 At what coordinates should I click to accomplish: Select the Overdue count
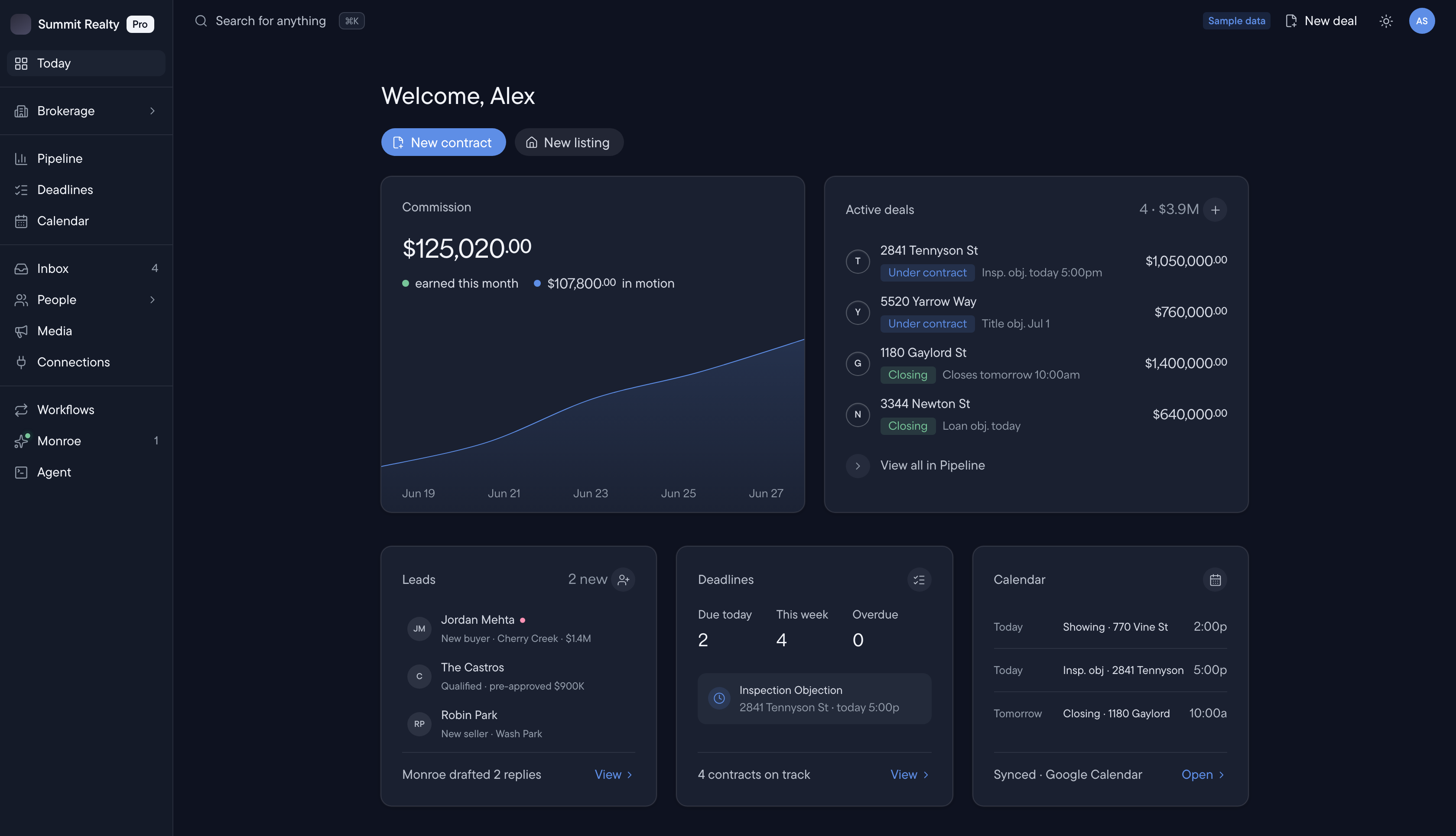(858, 640)
